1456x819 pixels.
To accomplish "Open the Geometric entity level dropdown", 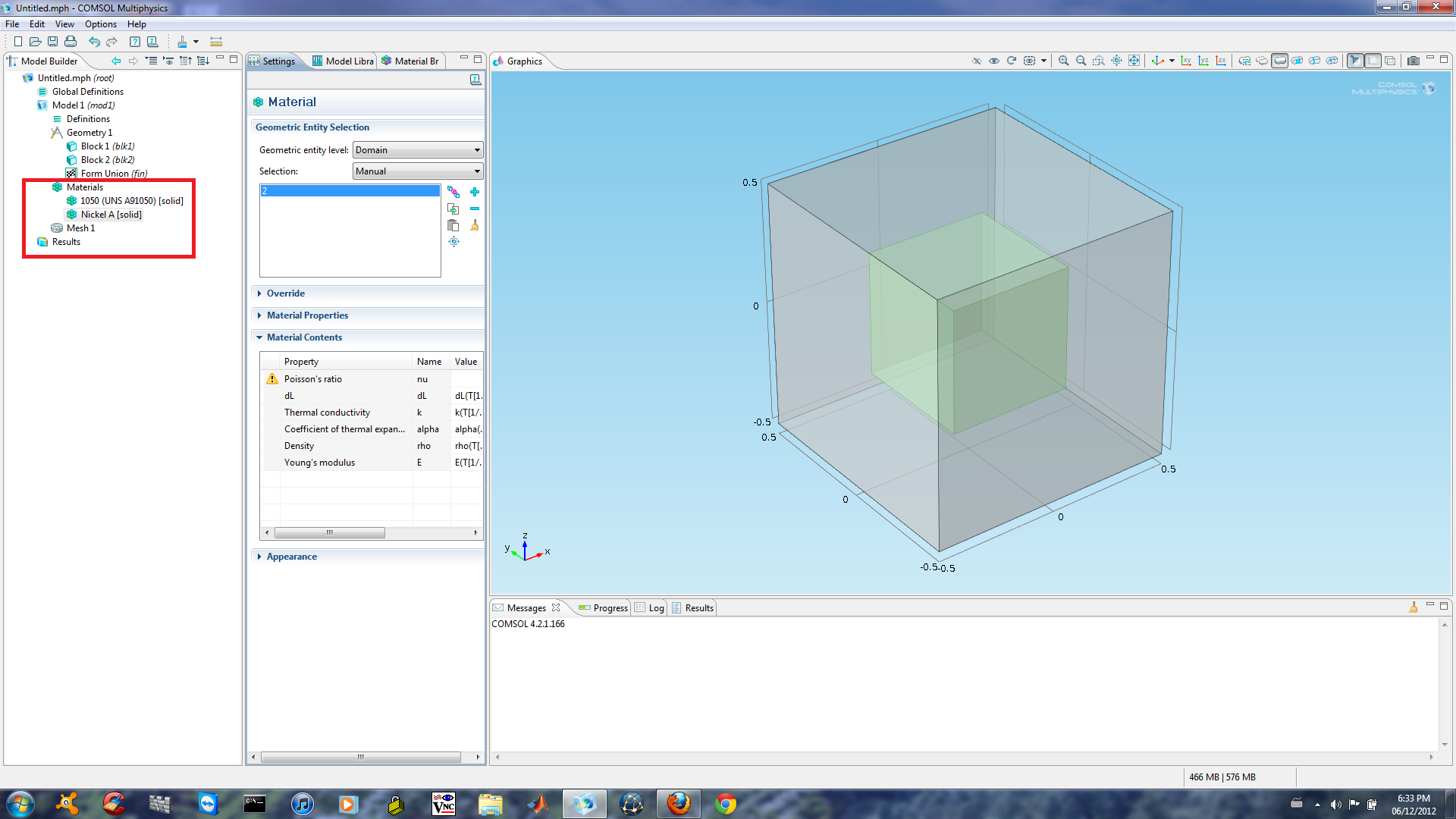I will [417, 150].
